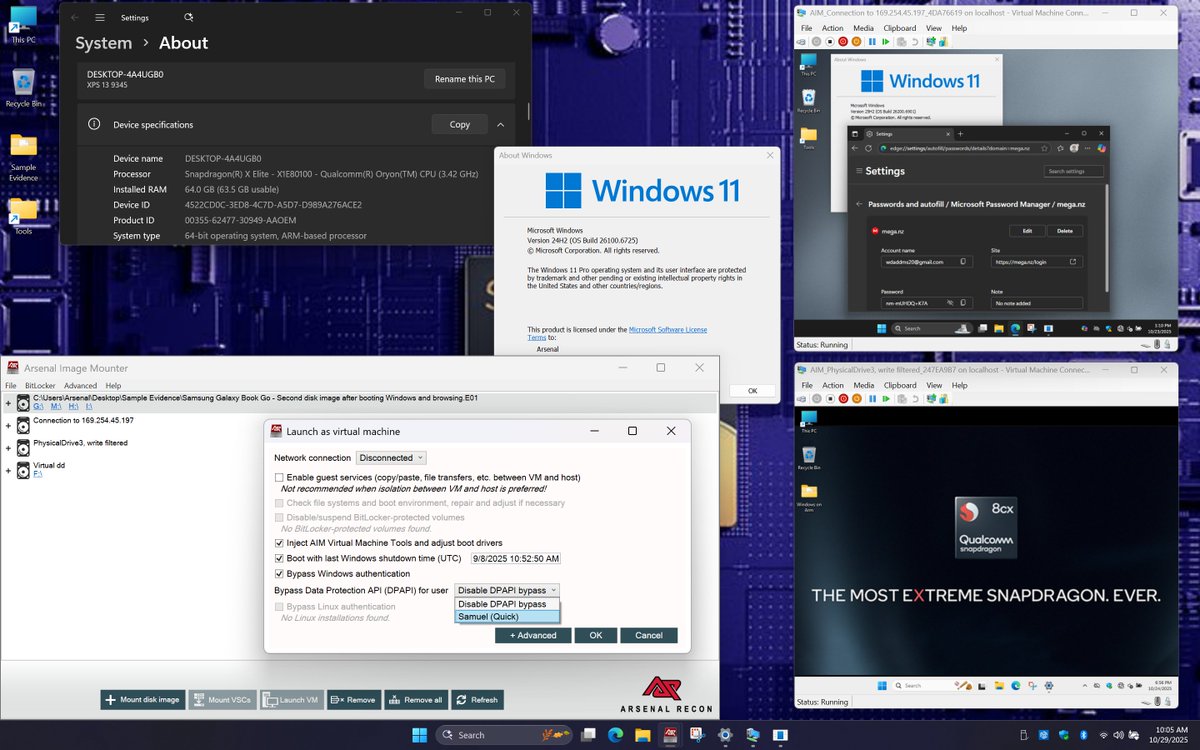Click the green Start/Reset icon in AIM_Connection VM toolbar
Viewport: 1200px width, 750px height.
(886, 42)
